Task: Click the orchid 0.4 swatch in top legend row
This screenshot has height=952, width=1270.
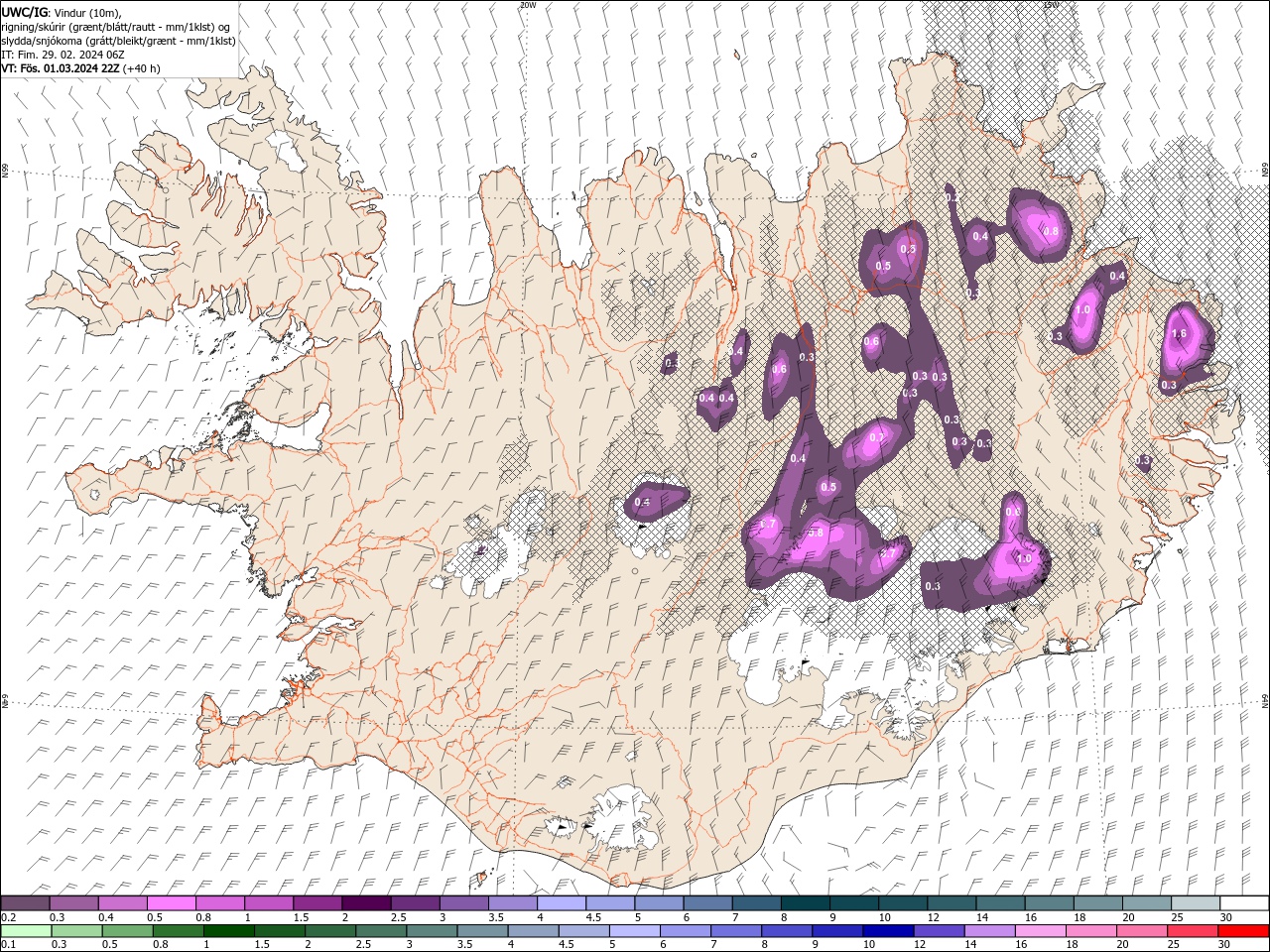Action: (123, 903)
